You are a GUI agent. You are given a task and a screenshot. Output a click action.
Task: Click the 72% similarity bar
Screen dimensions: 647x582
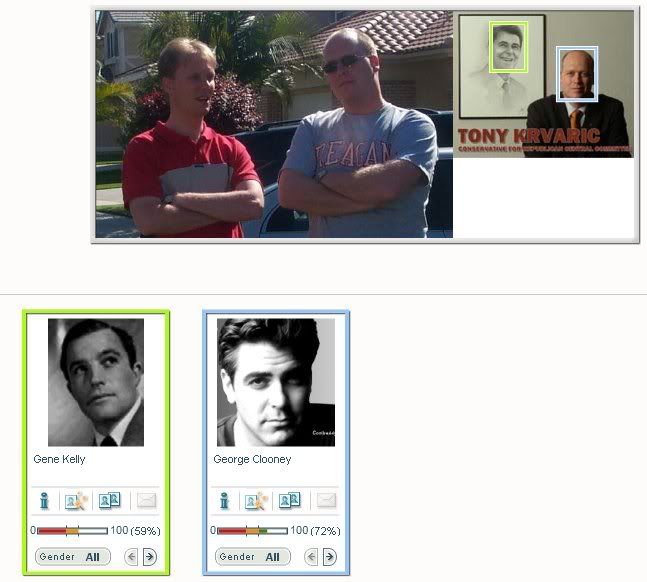[x=253, y=531]
